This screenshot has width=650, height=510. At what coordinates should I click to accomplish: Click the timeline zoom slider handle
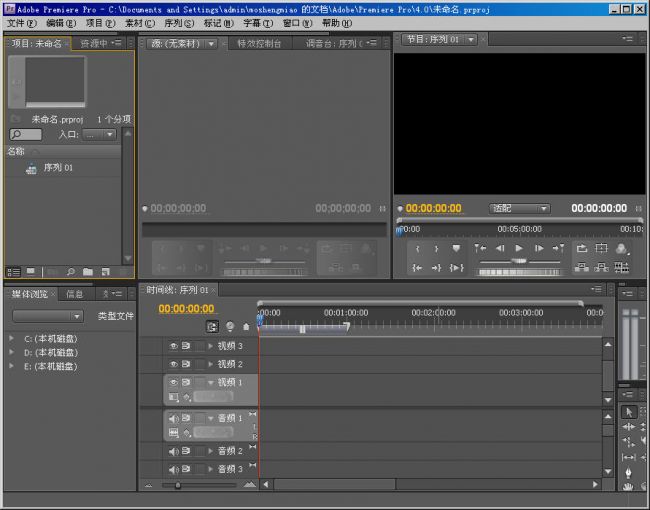[178, 485]
